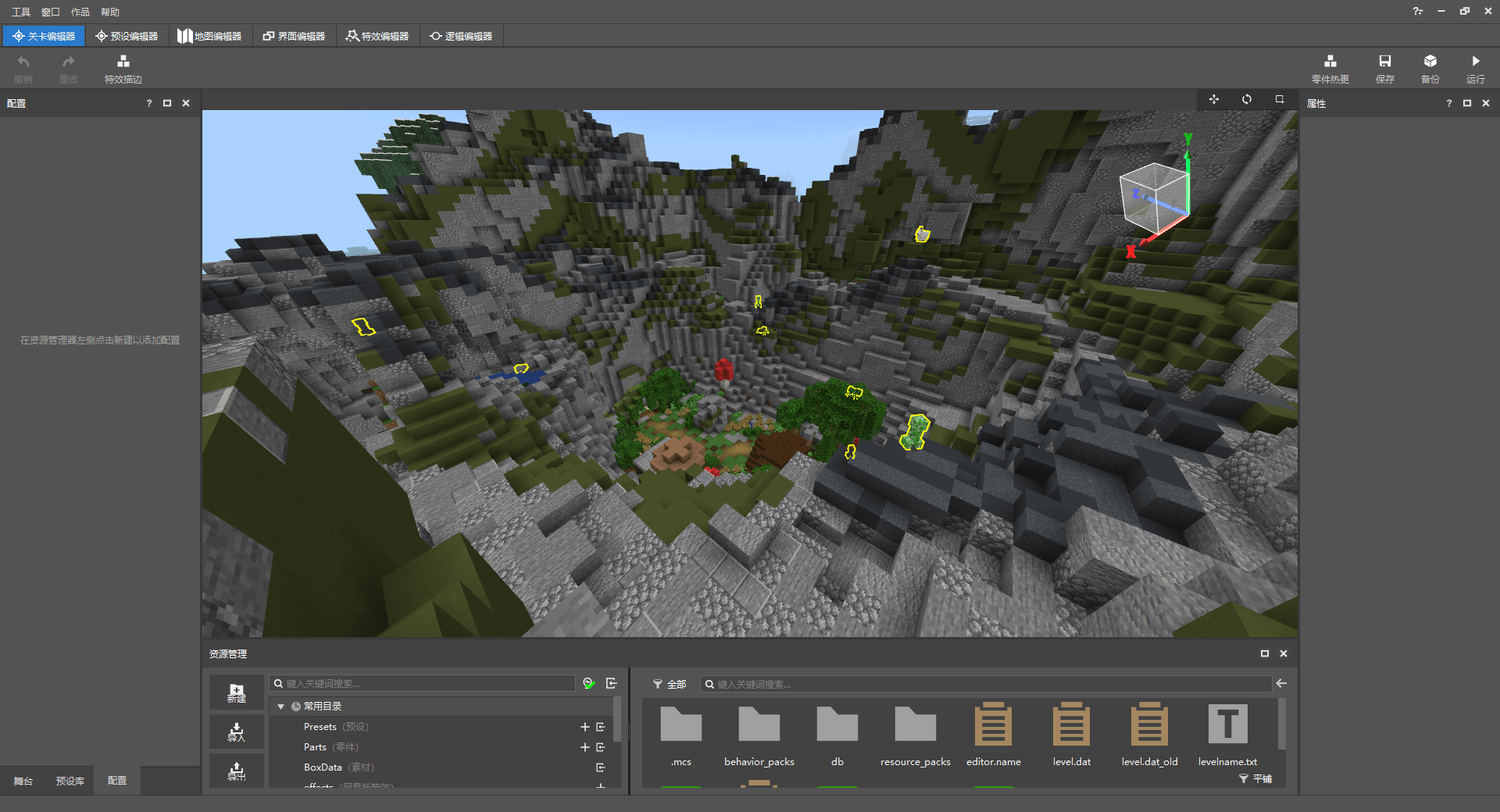Switch to the 逻辑编辑器 tab
Viewport: 1500px width, 812px height.
pos(461,36)
